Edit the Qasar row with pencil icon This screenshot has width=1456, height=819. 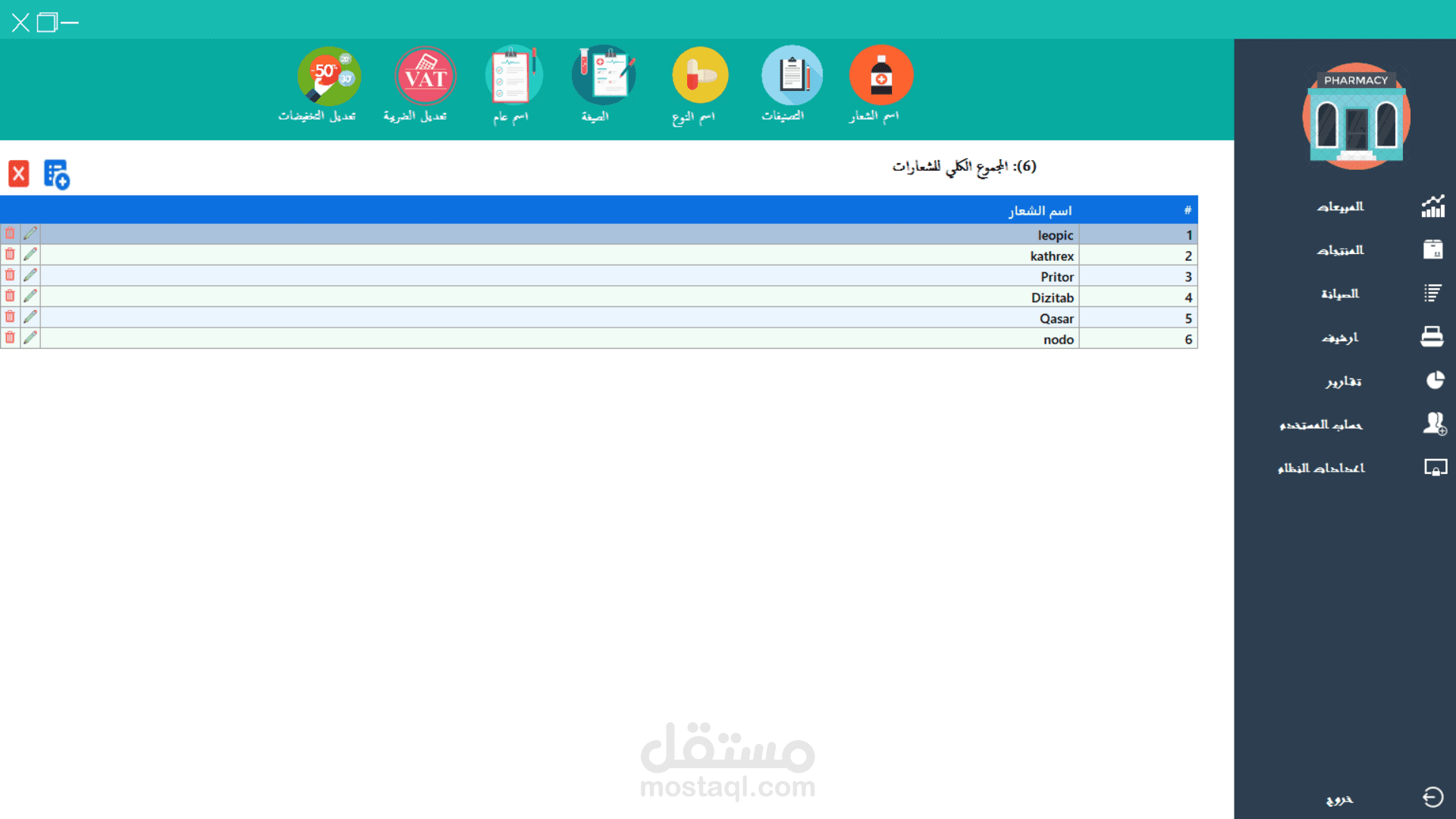pos(30,317)
